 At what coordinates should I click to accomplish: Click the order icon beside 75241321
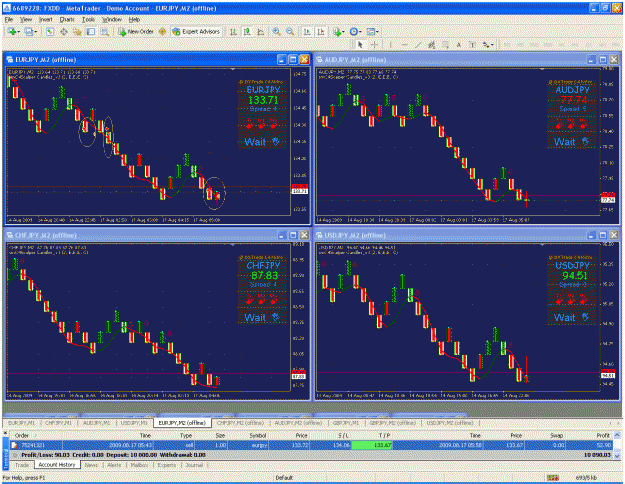point(14,445)
